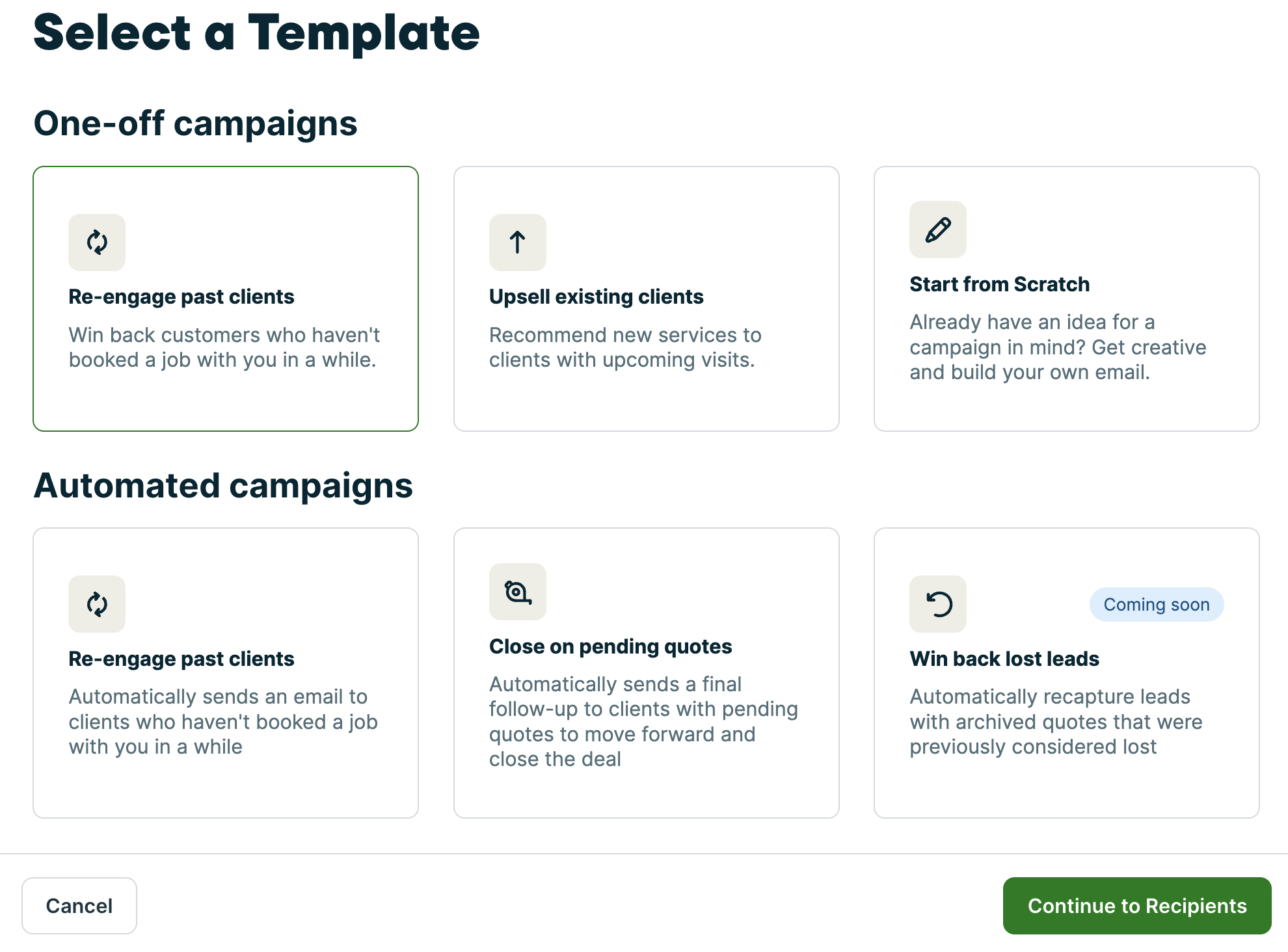Click the 'Recommend new services' description text

click(625, 347)
